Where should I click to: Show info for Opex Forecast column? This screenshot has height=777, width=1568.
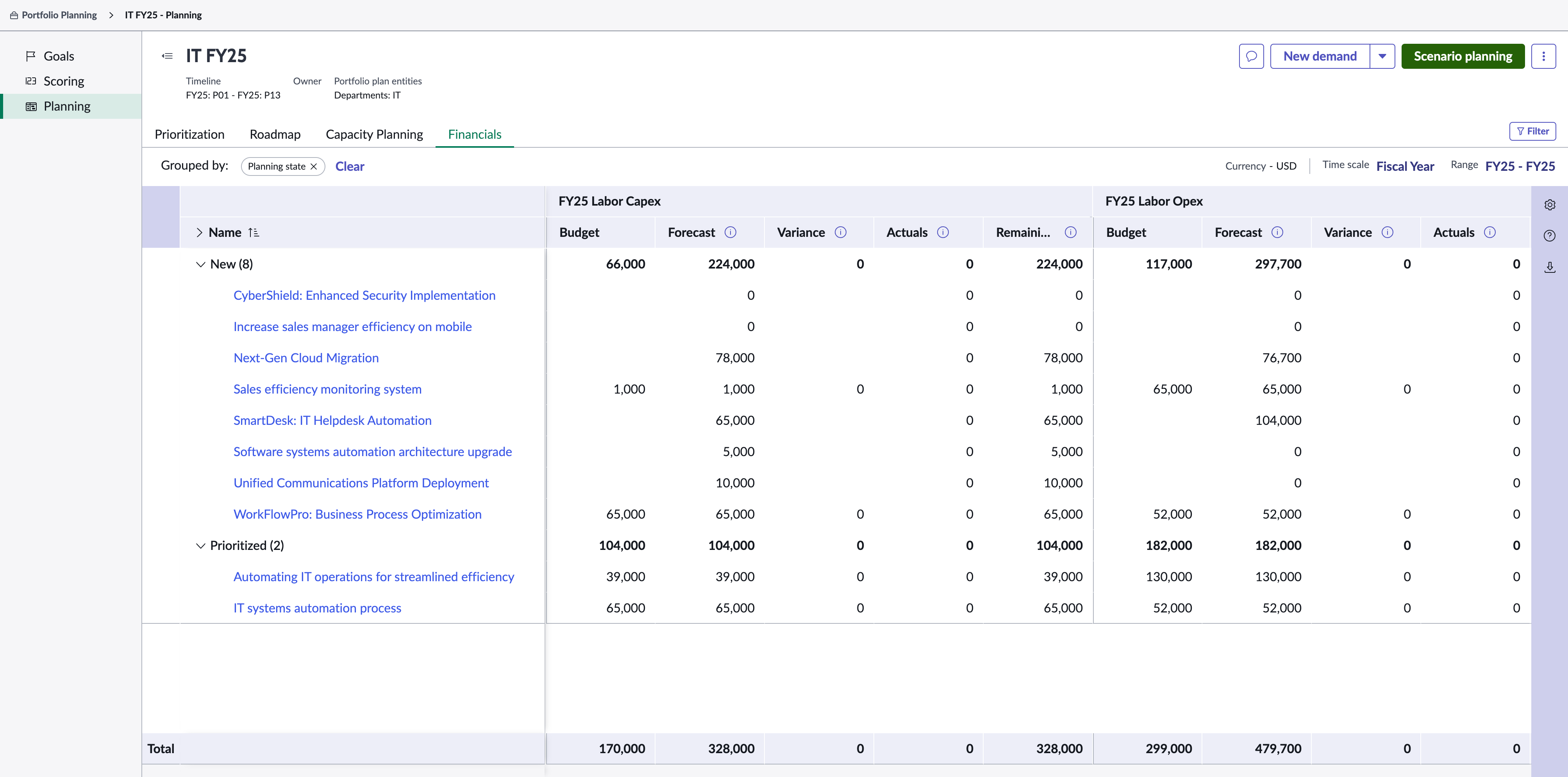coord(1277,233)
